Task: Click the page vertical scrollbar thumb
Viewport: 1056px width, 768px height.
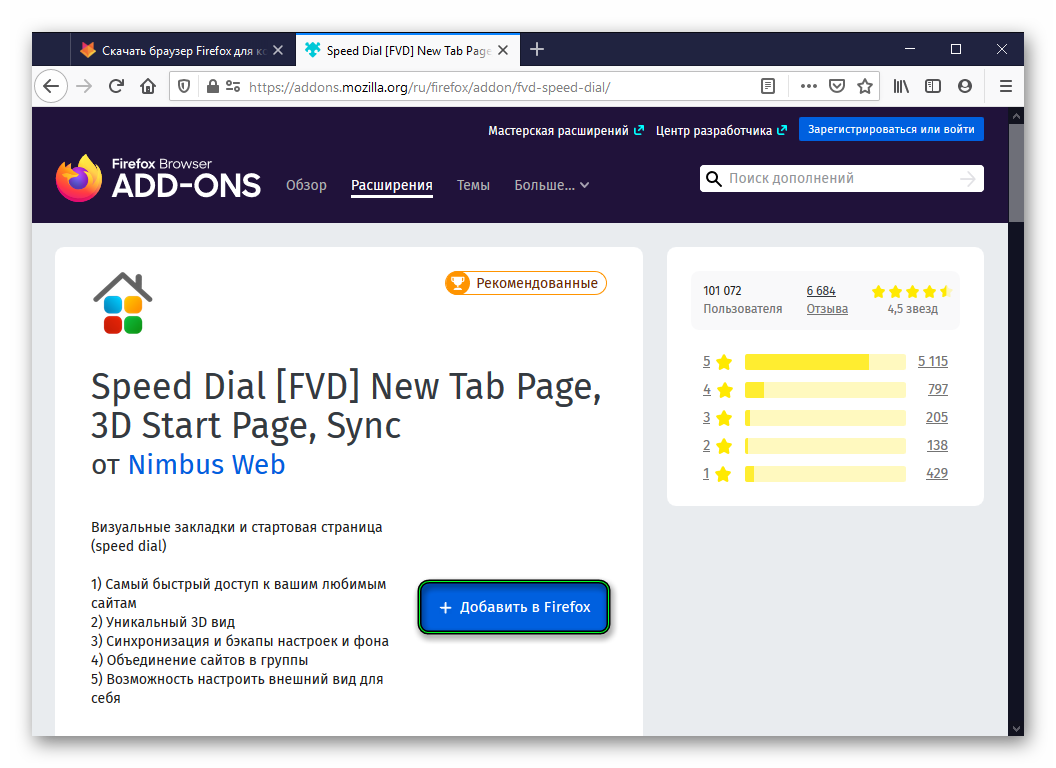Action: pyautogui.click(x=1016, y=172)
